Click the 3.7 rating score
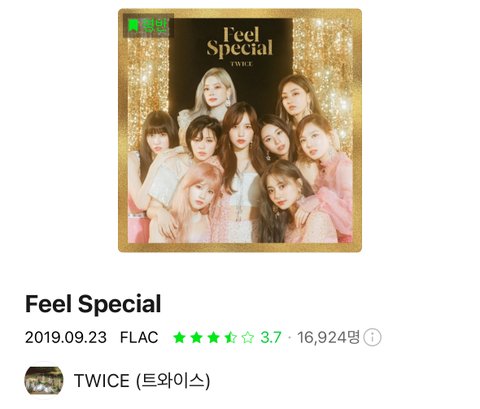Viewport: 480px width, 409px height. point(271,337)
